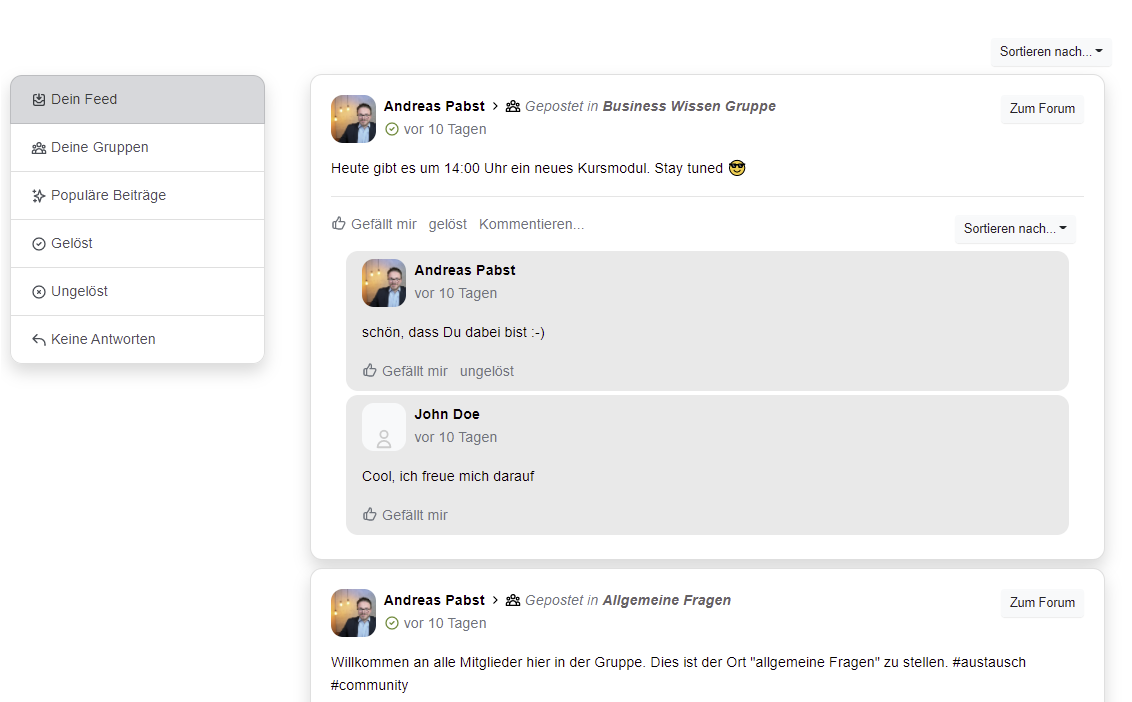Screen dimensions: 1132x702
Task: Show 'Populäre Beiträge' from the sidebar
Action: coord(137,196)
